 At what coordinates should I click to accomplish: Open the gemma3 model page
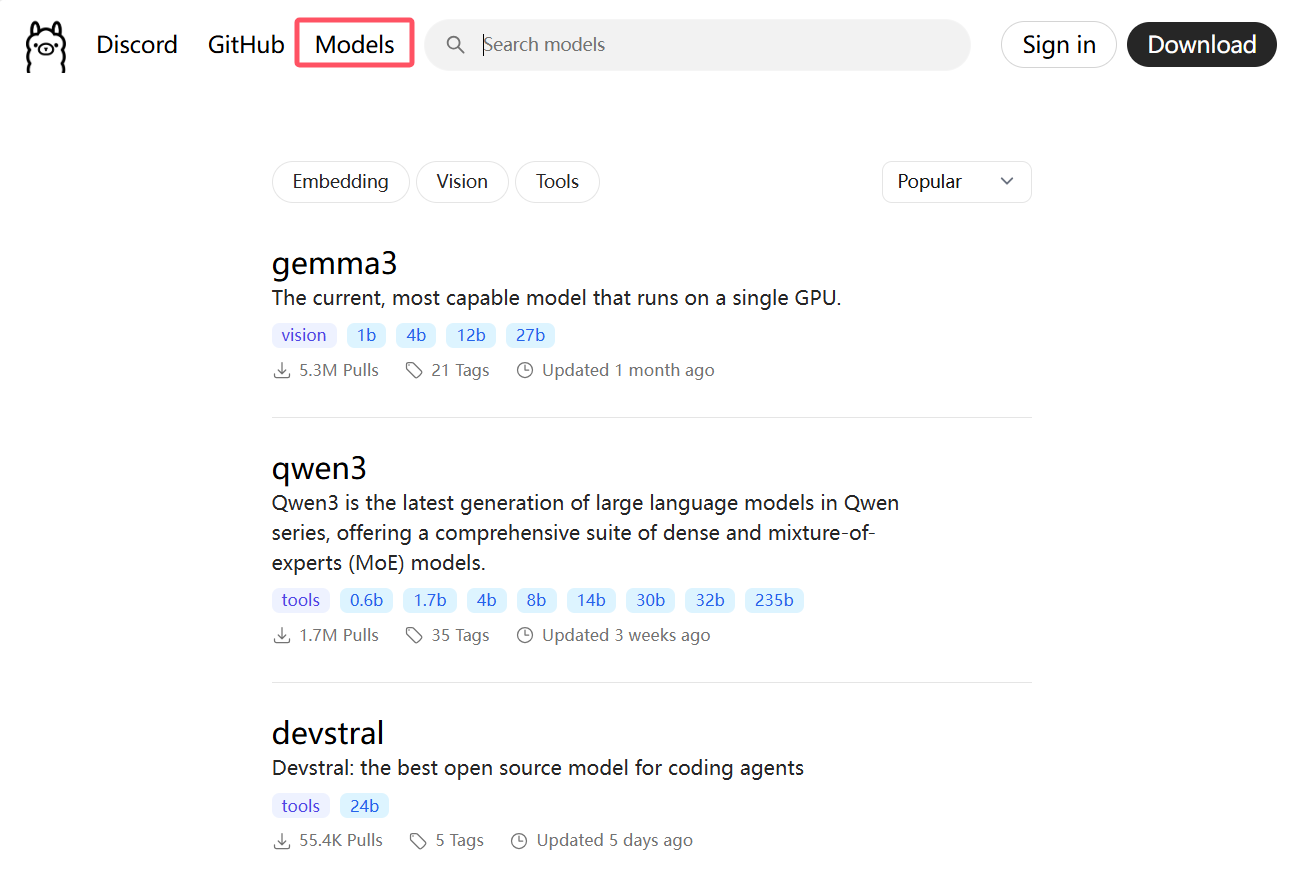coord(335,264)
